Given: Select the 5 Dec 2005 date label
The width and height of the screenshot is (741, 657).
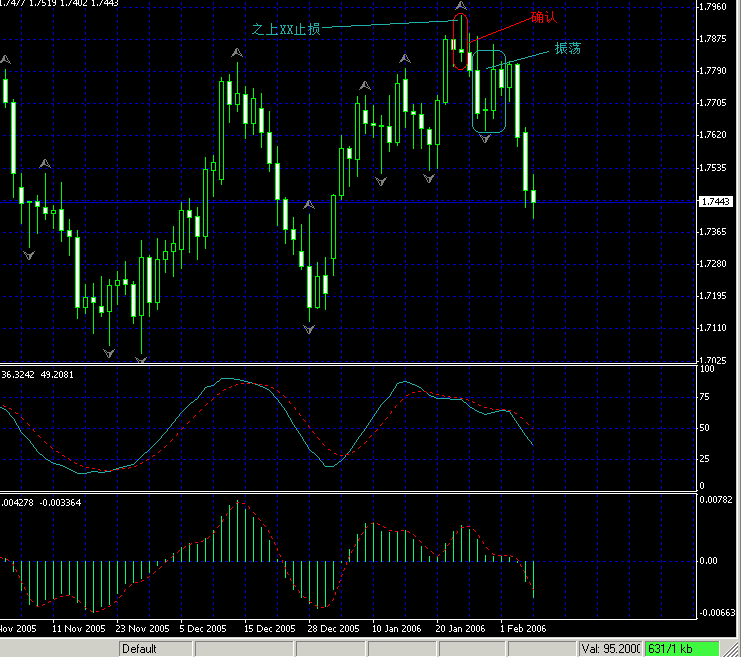Looking at the screenshot, I should [203, 629].
